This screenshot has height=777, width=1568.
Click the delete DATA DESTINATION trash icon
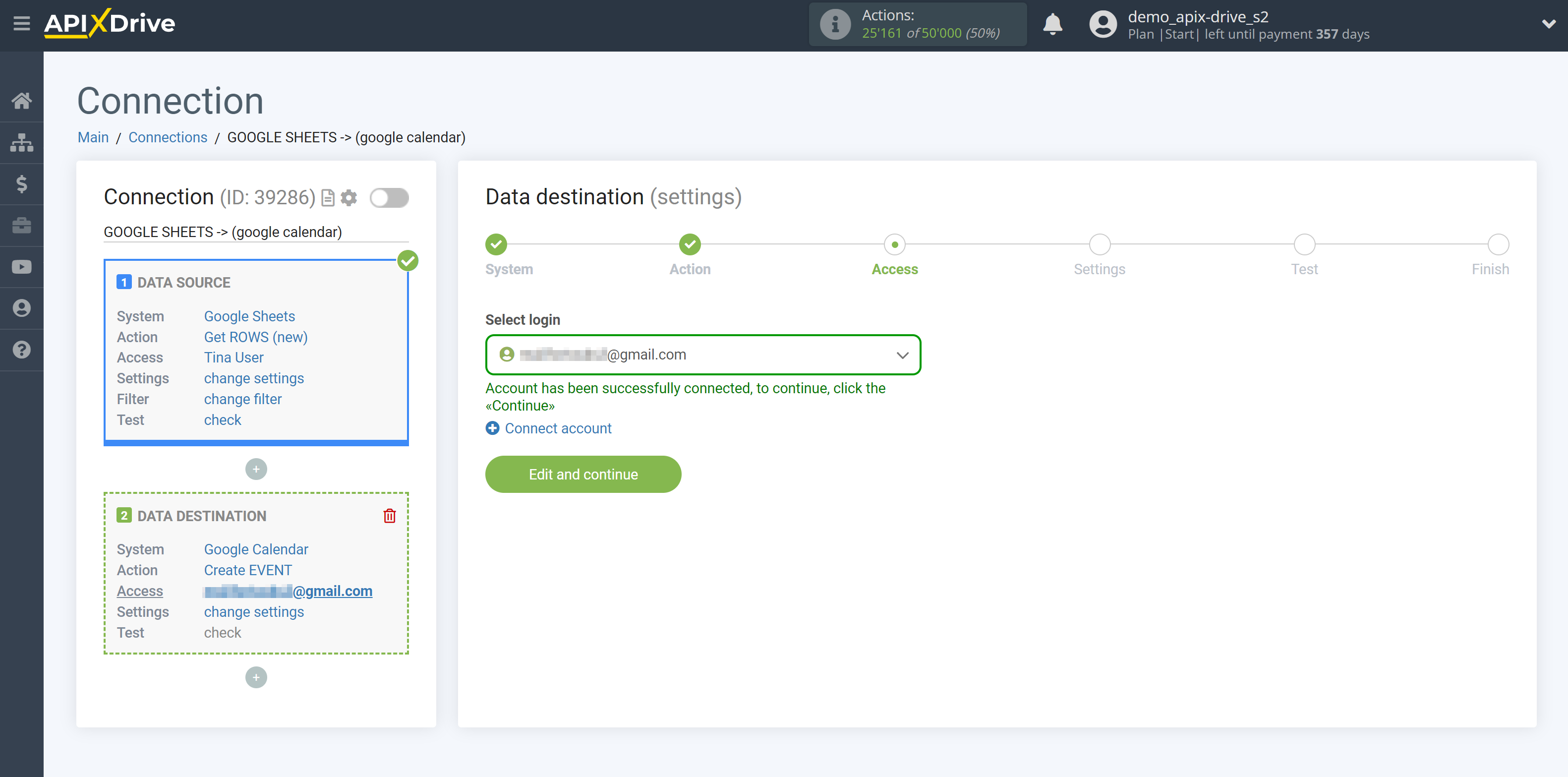(390, 516)
